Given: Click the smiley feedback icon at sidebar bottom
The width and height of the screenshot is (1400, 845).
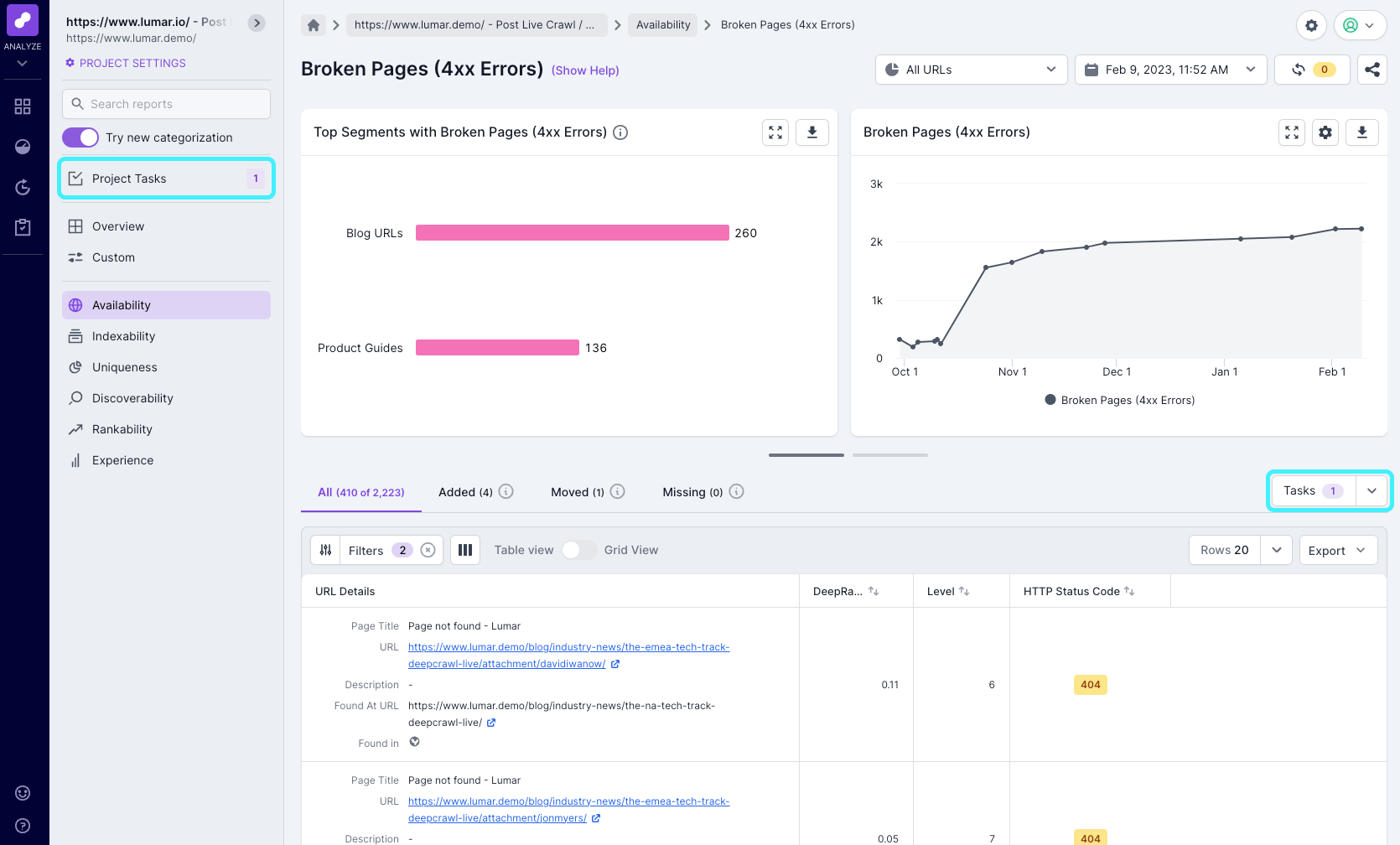Looking at the screenshot, I should tap(22, 792).
